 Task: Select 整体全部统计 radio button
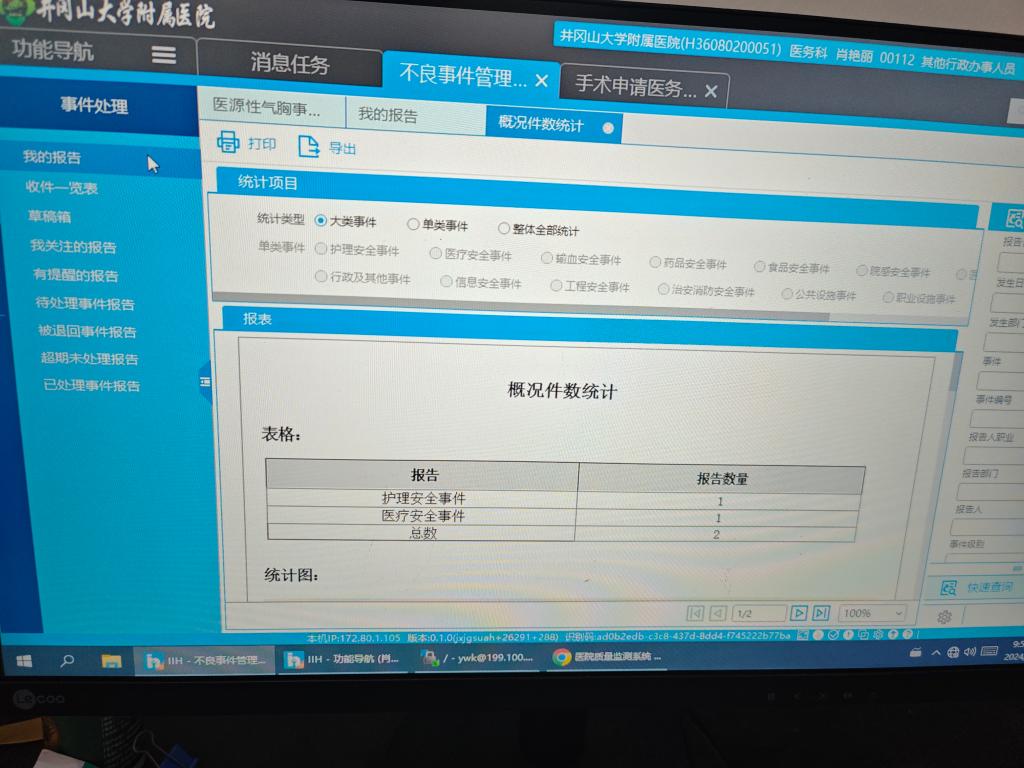point(504,229)
